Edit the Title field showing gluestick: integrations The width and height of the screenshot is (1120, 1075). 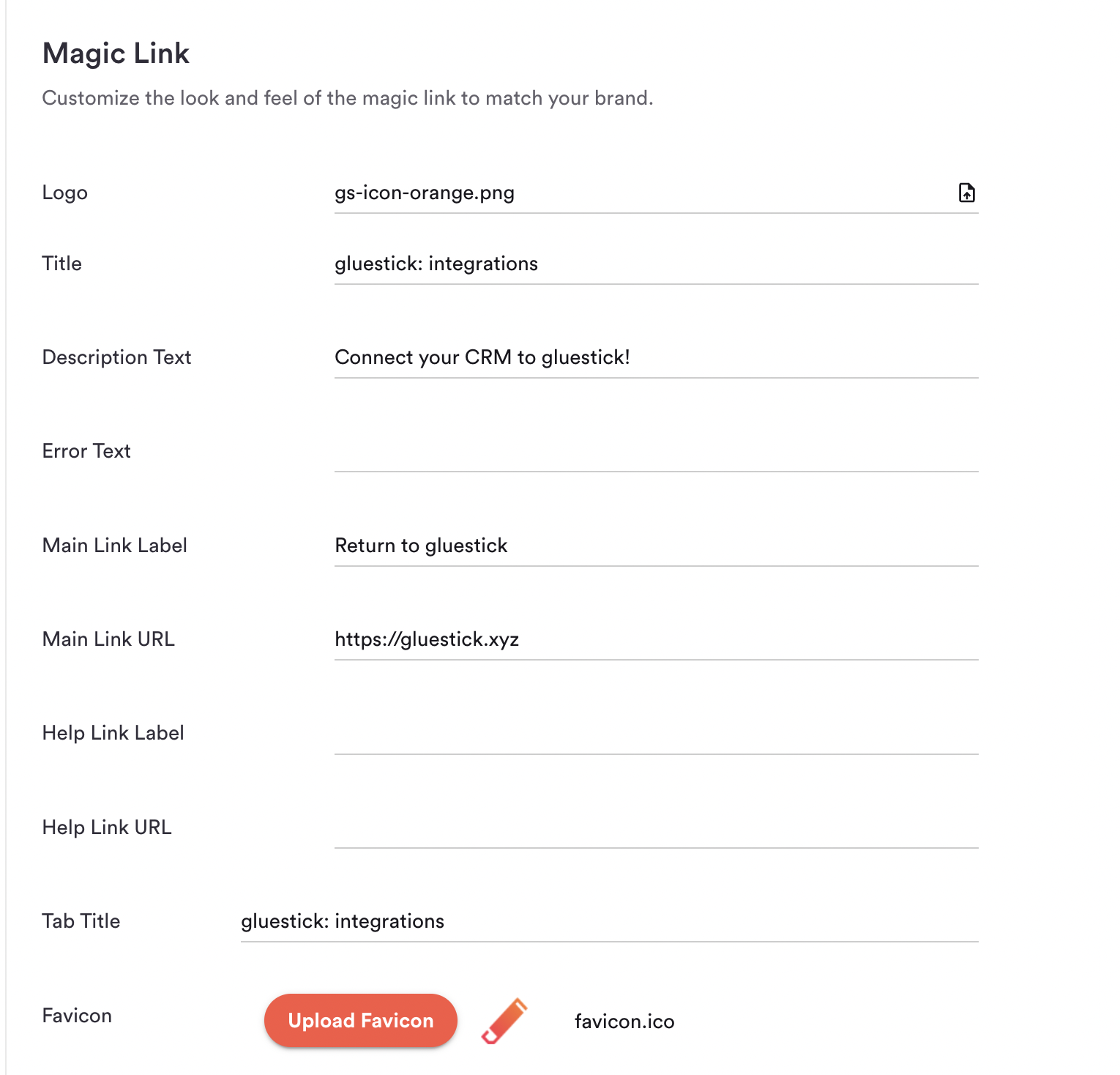click(x=656, y=264)
